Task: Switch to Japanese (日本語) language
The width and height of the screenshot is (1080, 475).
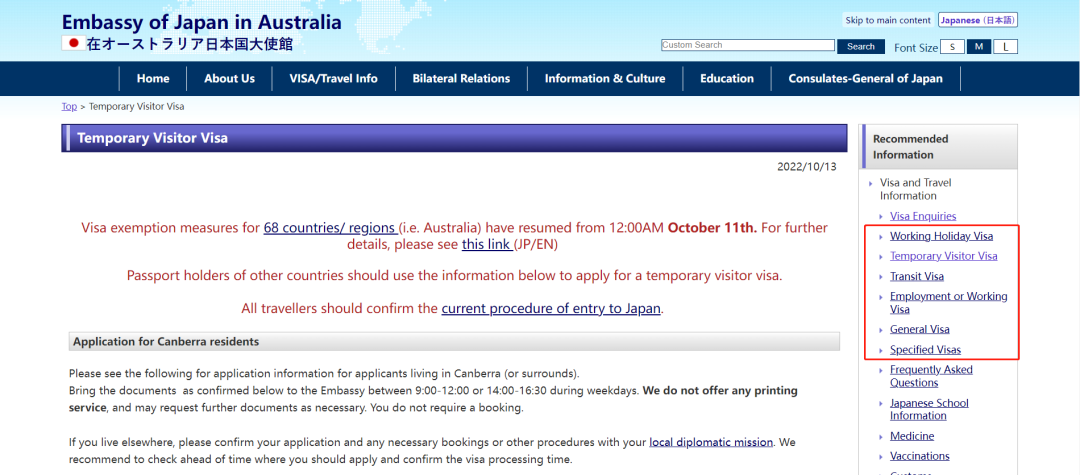Action: tap(977, 21)
